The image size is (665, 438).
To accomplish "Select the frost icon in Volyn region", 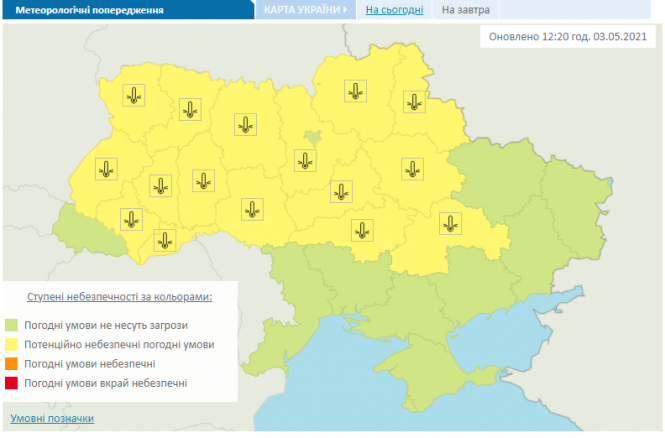I will tap(135, 96).
